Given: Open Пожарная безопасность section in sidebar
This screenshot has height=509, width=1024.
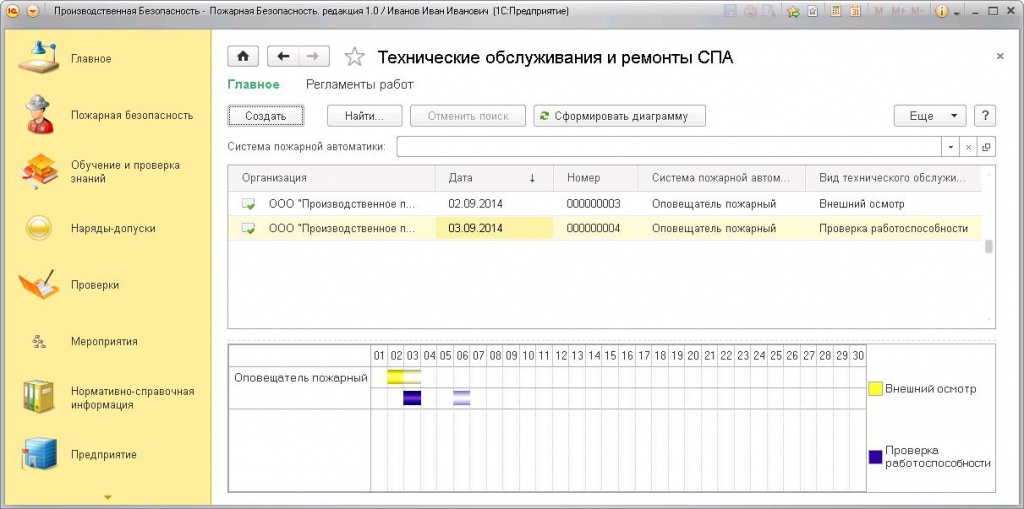Looking at the screenshot, I should click(131, 115).
